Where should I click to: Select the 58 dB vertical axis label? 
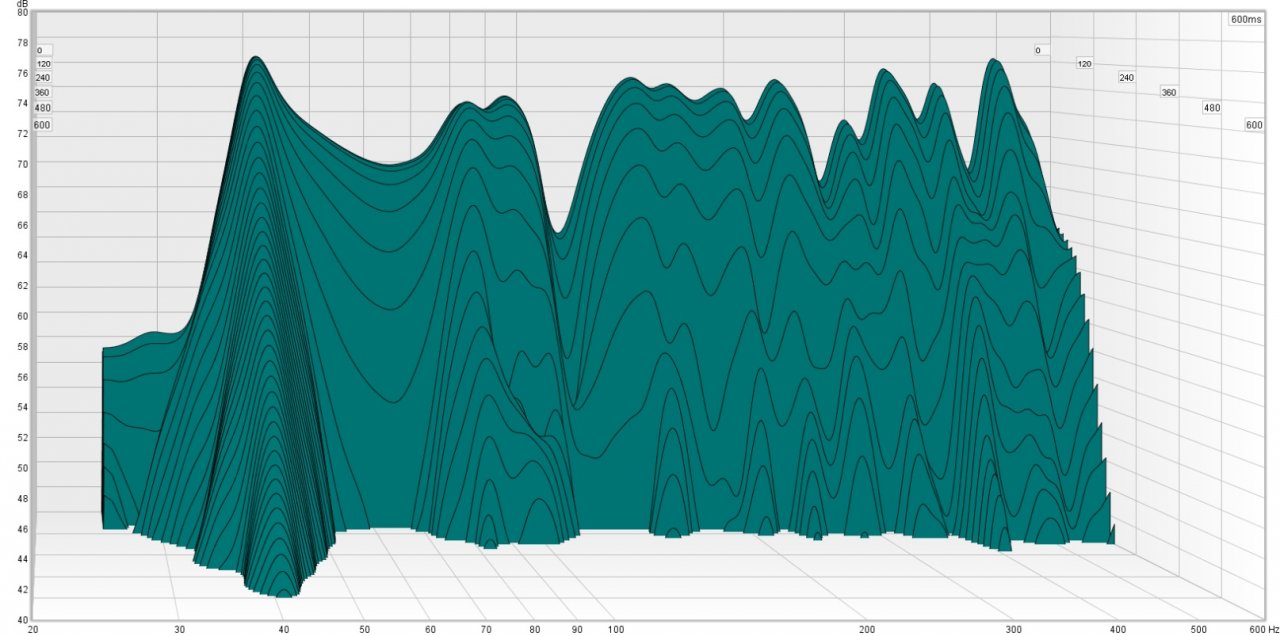(x=22, y=347)
